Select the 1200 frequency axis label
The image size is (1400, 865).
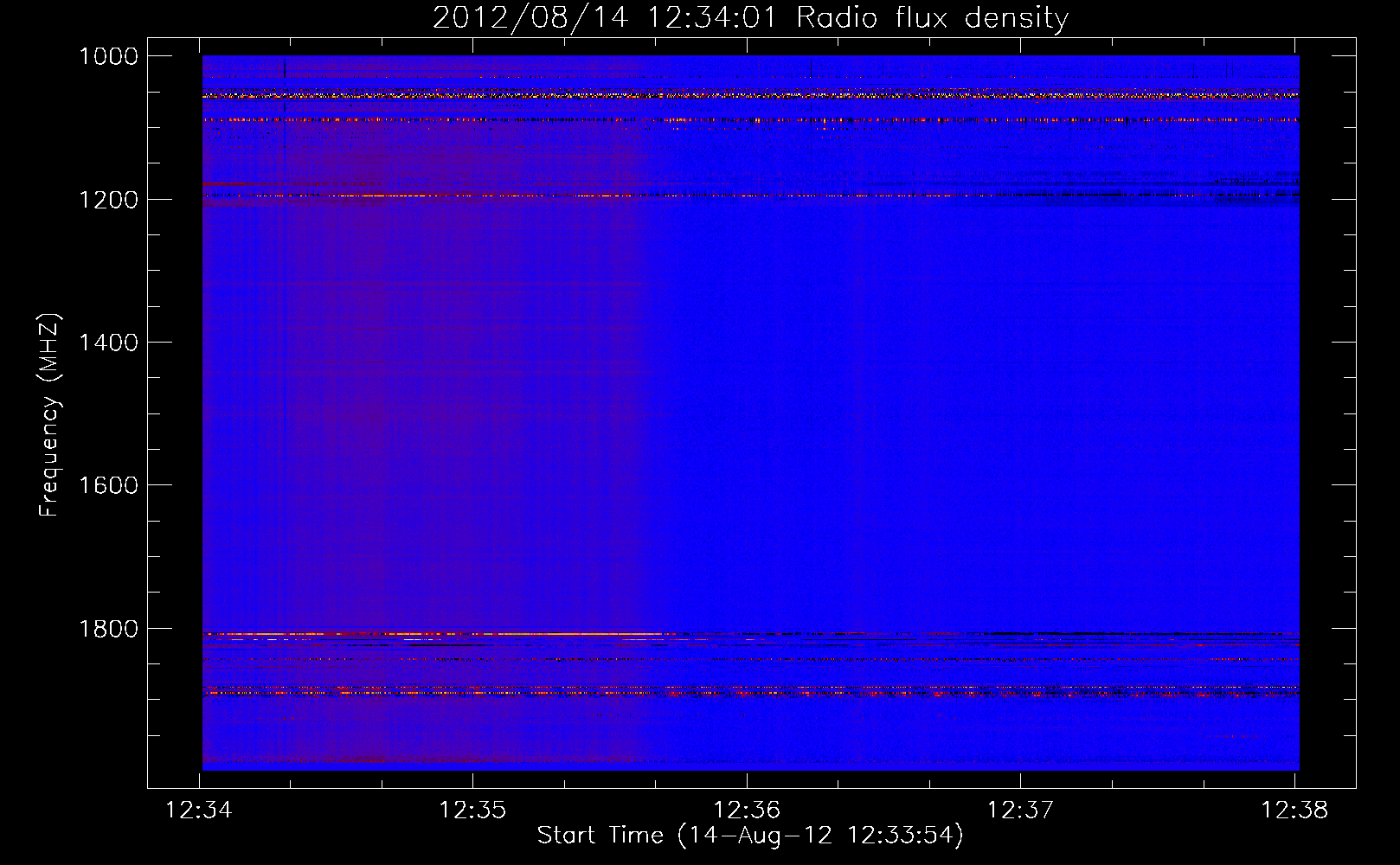click(x=108, y=200)
